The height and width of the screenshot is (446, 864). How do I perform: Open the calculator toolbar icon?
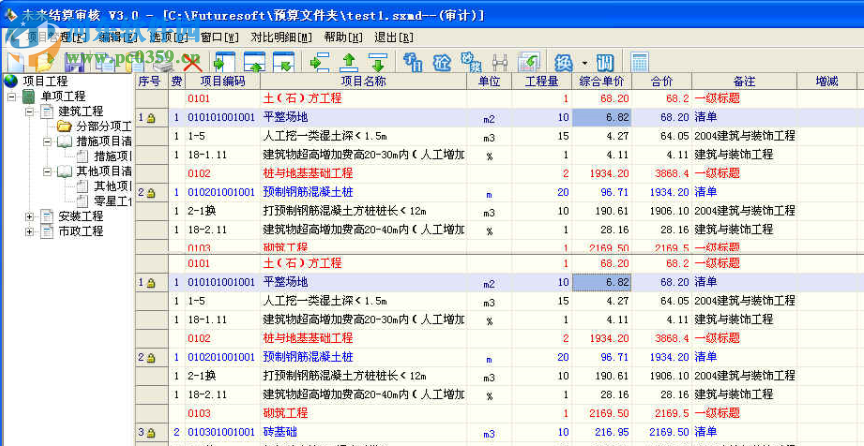pos(639,62)
